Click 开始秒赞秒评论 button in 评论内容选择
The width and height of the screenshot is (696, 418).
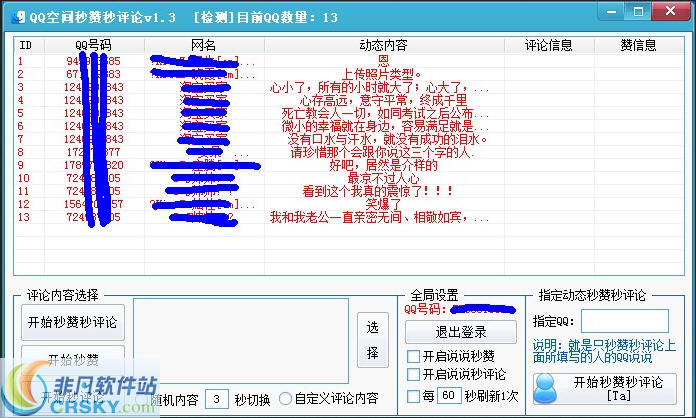(73, 322)
